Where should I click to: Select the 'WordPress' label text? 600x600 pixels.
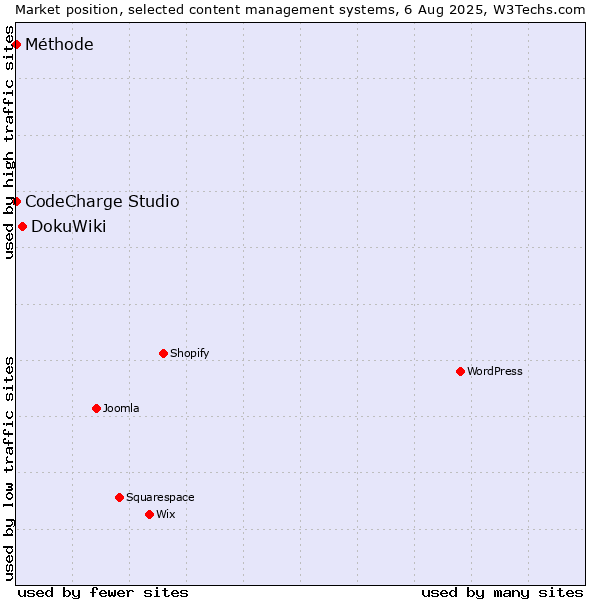495,371
